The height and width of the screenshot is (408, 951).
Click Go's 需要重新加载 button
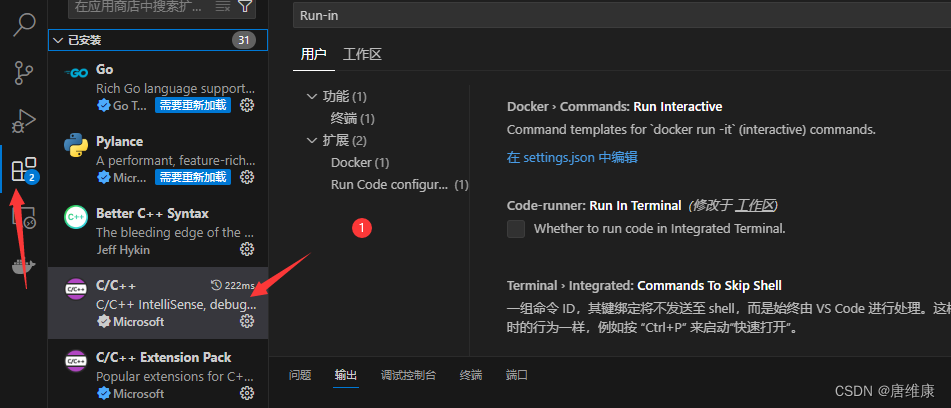pos(193,105)
